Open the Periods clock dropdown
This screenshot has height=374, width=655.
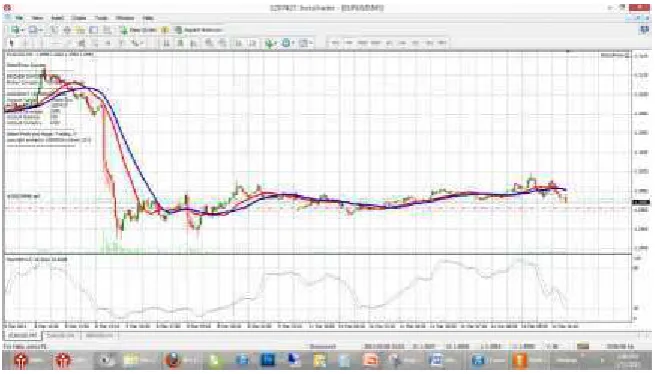tap(288, 43)
